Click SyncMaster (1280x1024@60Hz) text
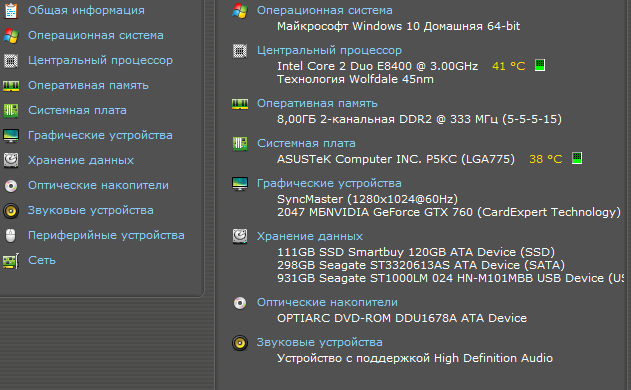Screen dimensions: 631x390 (x=367, y=199)
